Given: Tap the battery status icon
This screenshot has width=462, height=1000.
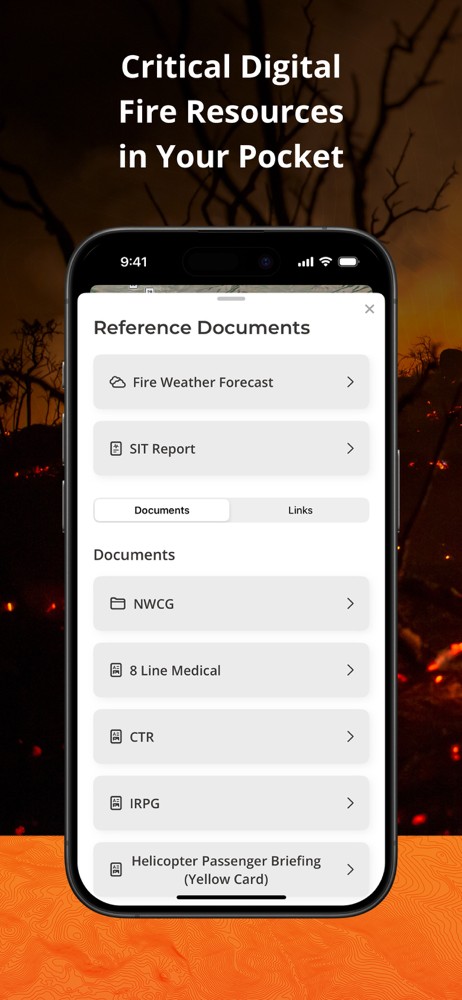Looking at the screenshot, I should (348, 261).
